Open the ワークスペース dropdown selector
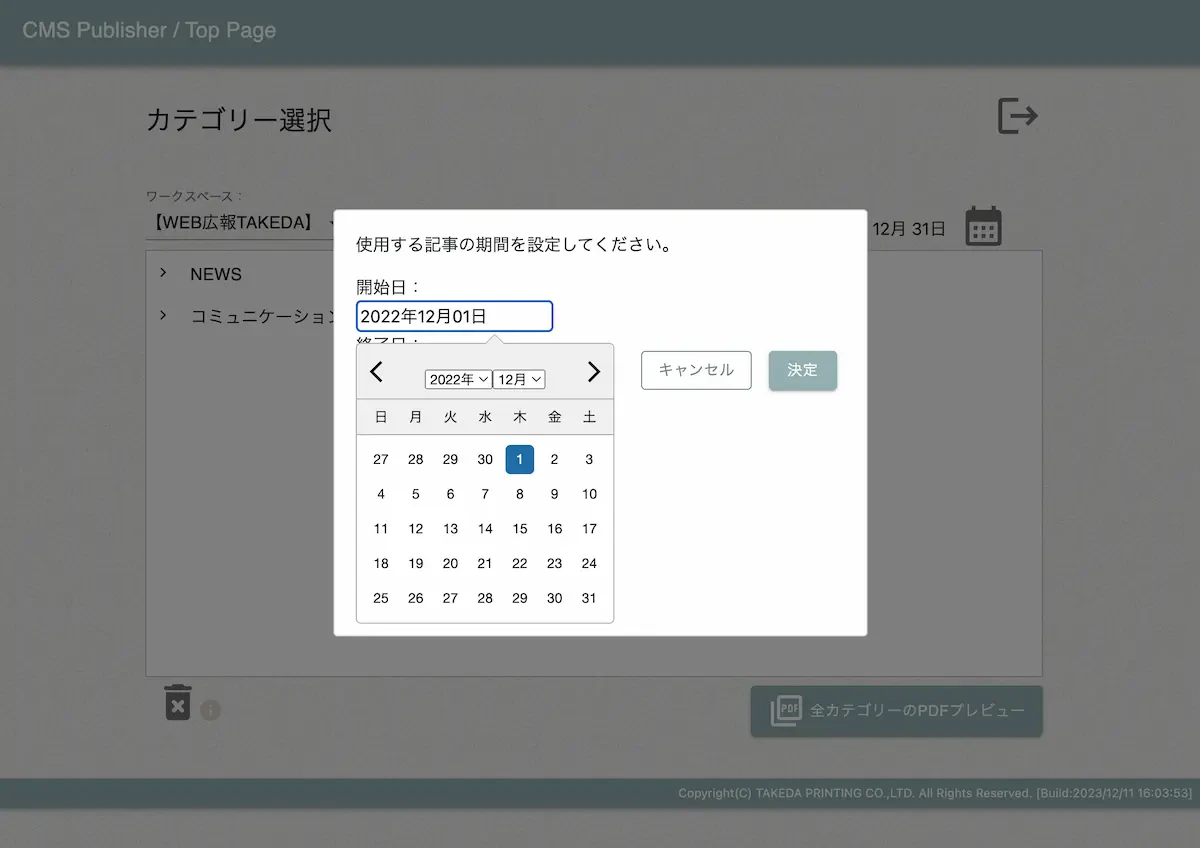Screen dimensions: 1200x848 (240, 223)
